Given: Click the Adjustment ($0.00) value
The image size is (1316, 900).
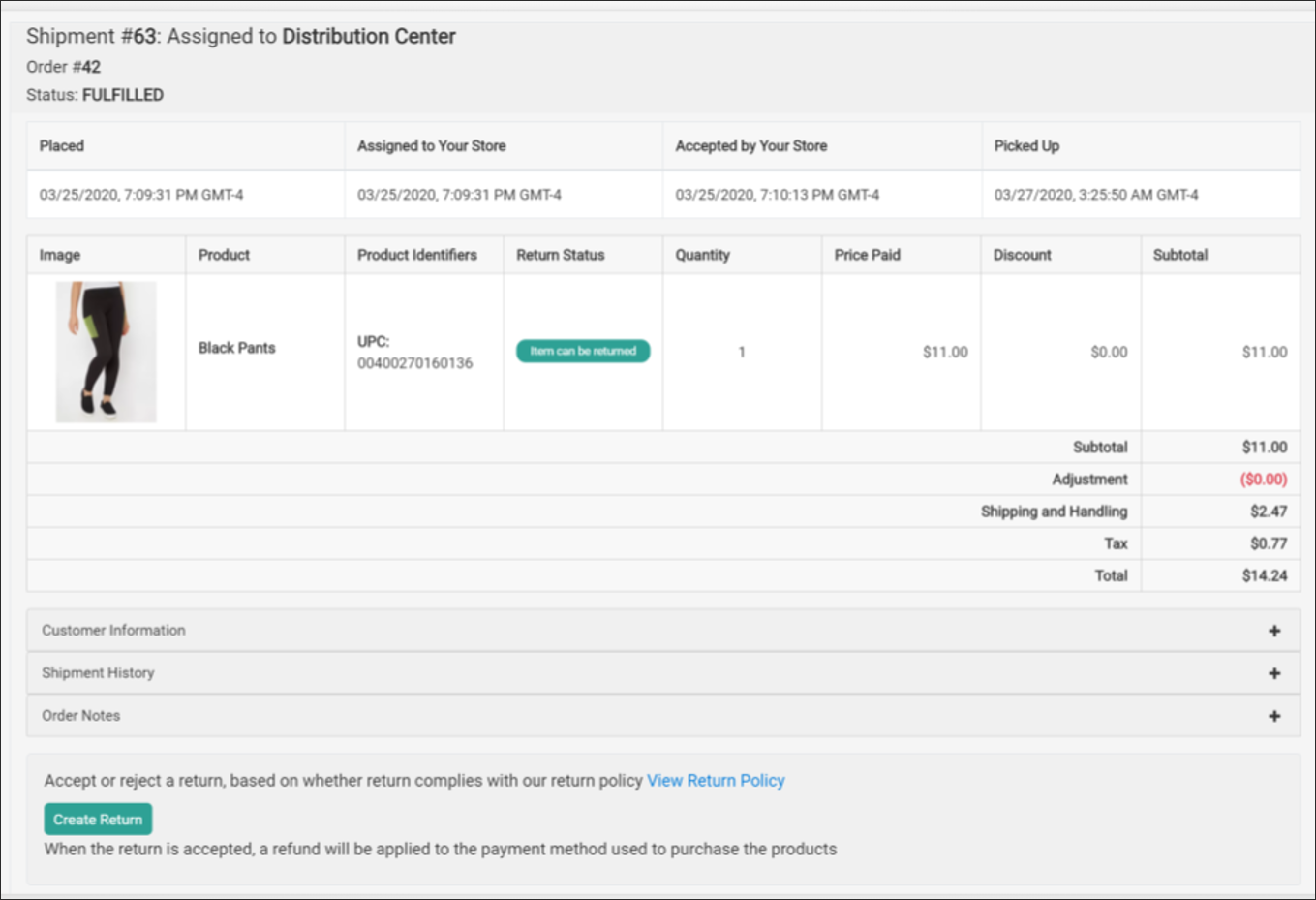Looking at the screenshot, I should coord(1262,479).
